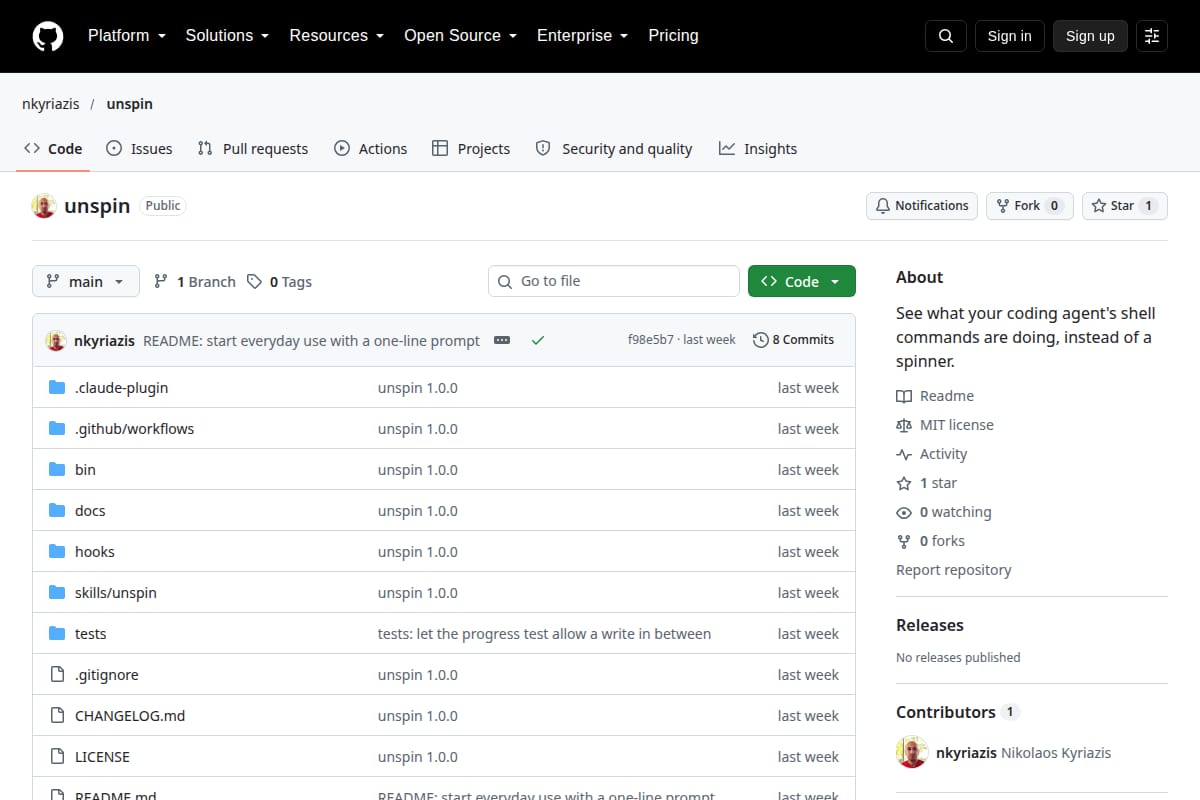Click the Notifications button
The height and width of the screenshot is (800, 1200).
pyautogui.click(x=922, y=206)
